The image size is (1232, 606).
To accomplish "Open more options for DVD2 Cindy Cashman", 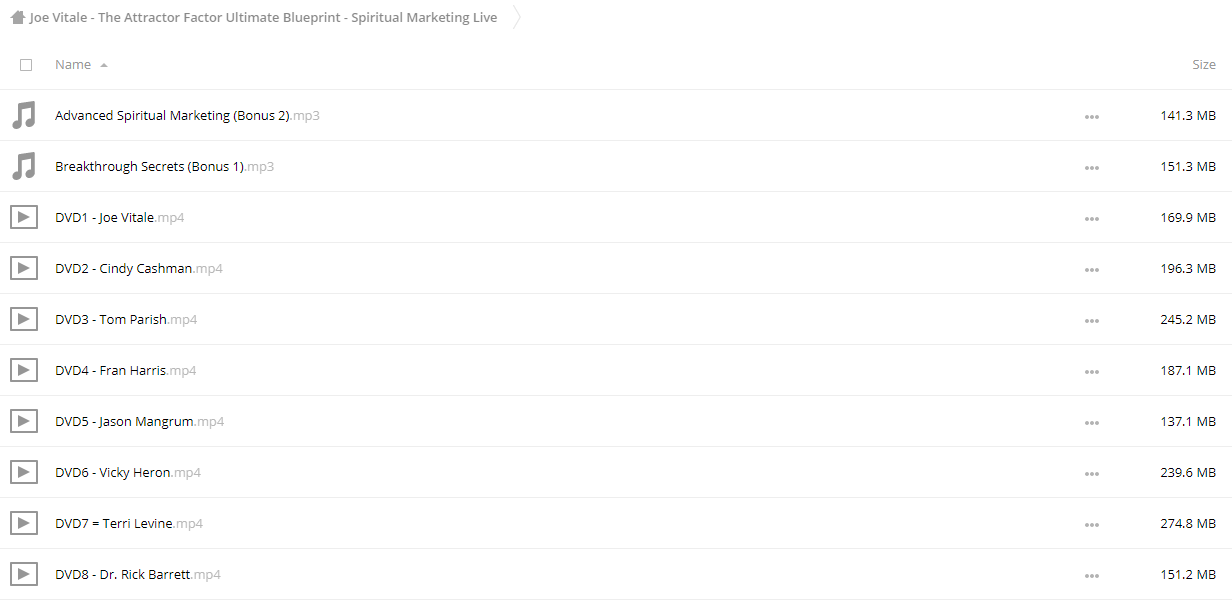I will (x=1091, y=269).
